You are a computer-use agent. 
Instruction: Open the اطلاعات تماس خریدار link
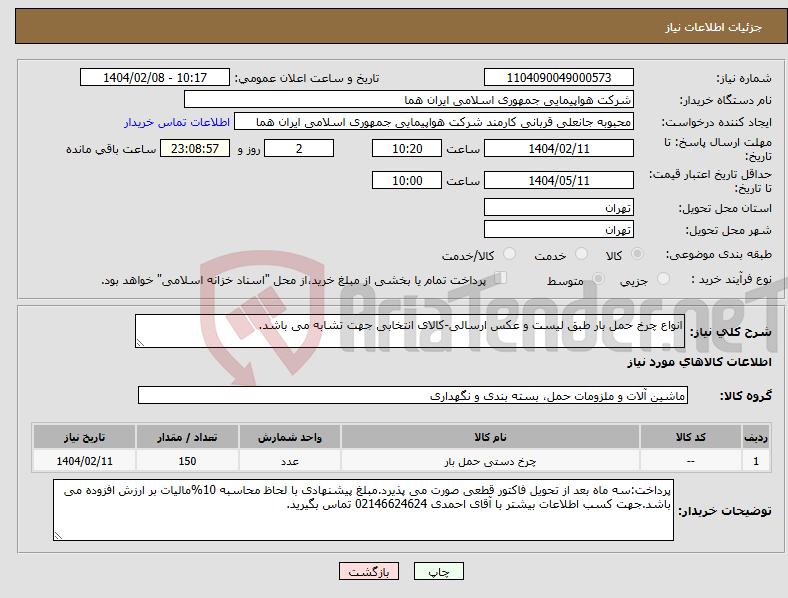pos(177,122)
